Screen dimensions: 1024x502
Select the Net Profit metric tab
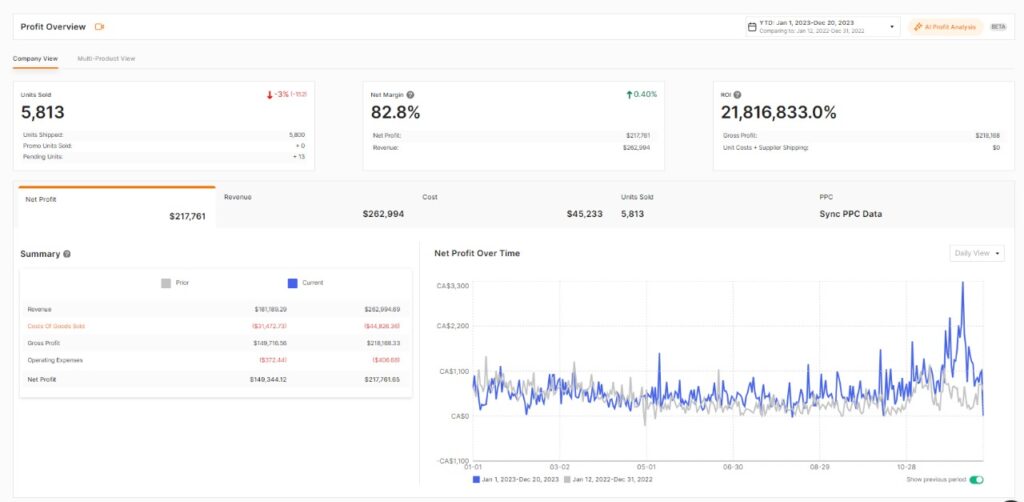click(116, 208)
